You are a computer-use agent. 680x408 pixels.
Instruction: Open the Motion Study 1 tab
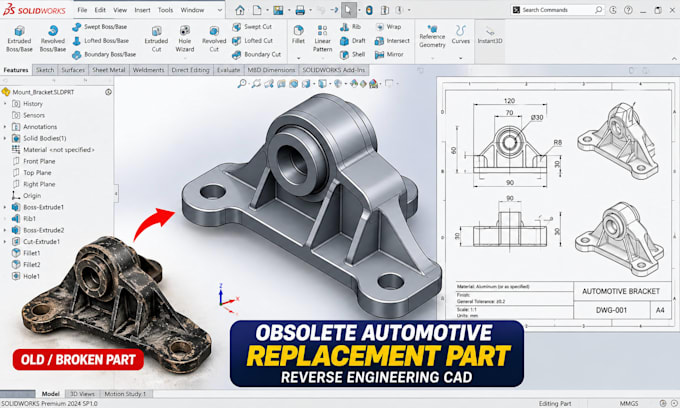(125, 394)
